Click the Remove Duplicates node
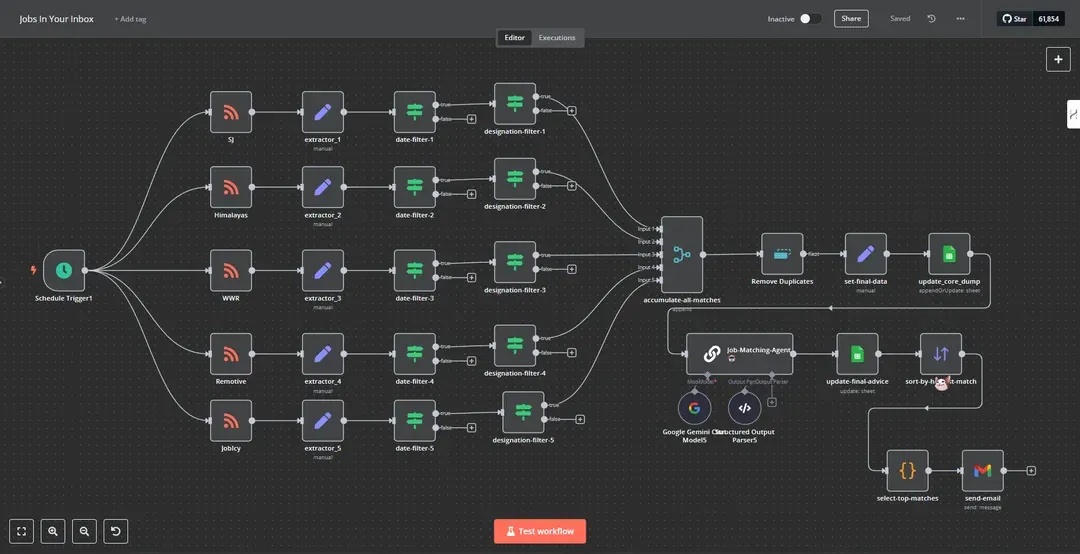Screen dimensions: 1080x554 [782, 254]
